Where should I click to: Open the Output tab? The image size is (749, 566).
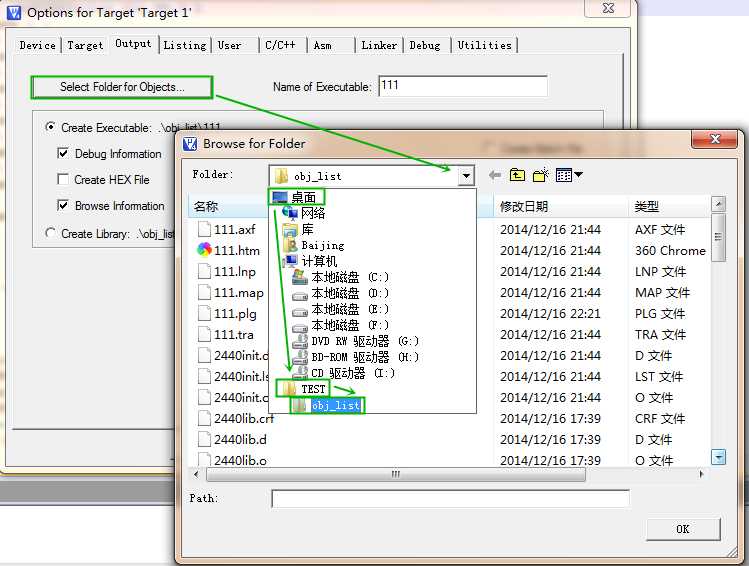coord(133,44)
